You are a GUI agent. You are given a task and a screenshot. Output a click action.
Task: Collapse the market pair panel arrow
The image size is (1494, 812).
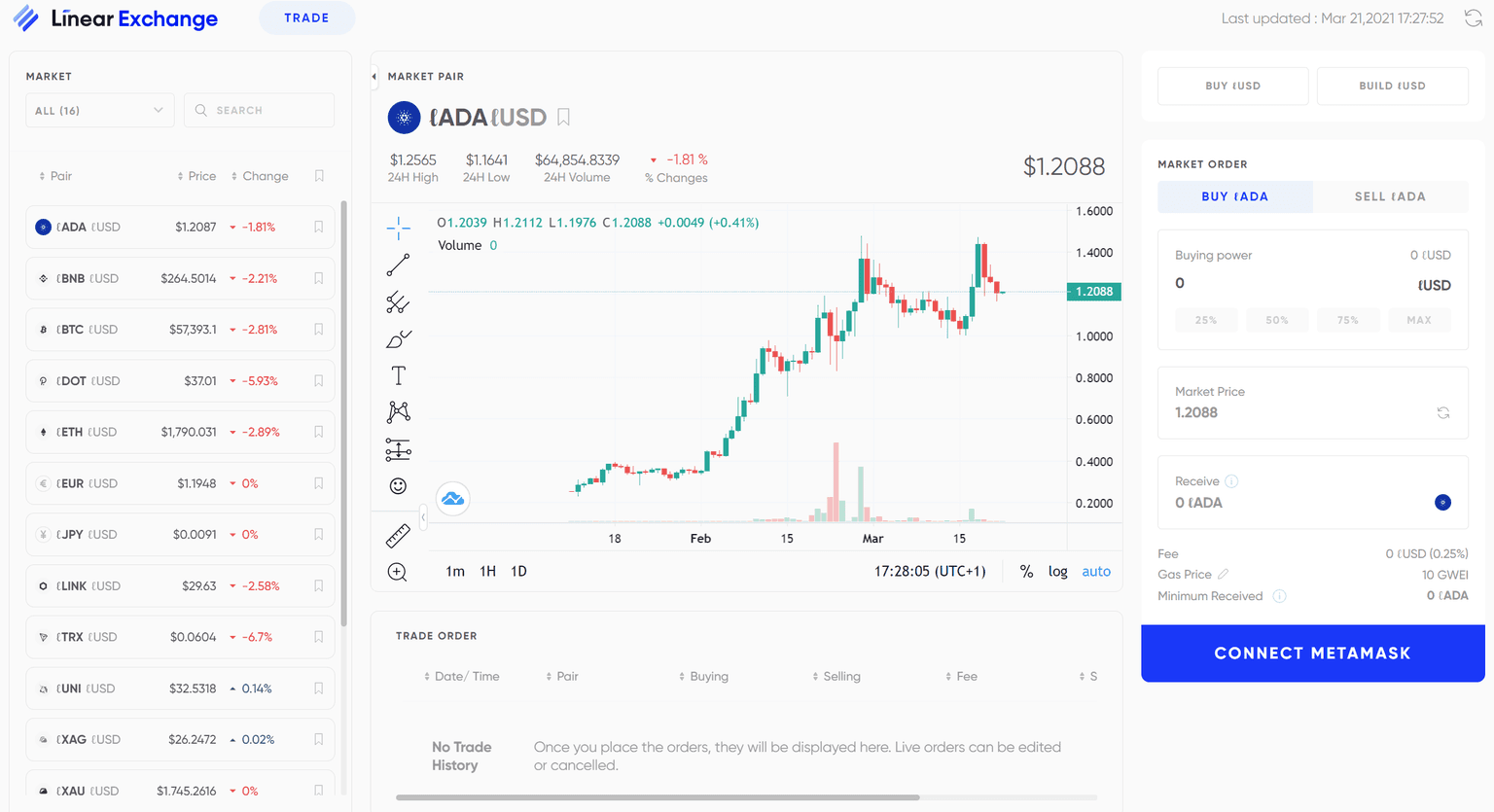pos(374,76)
